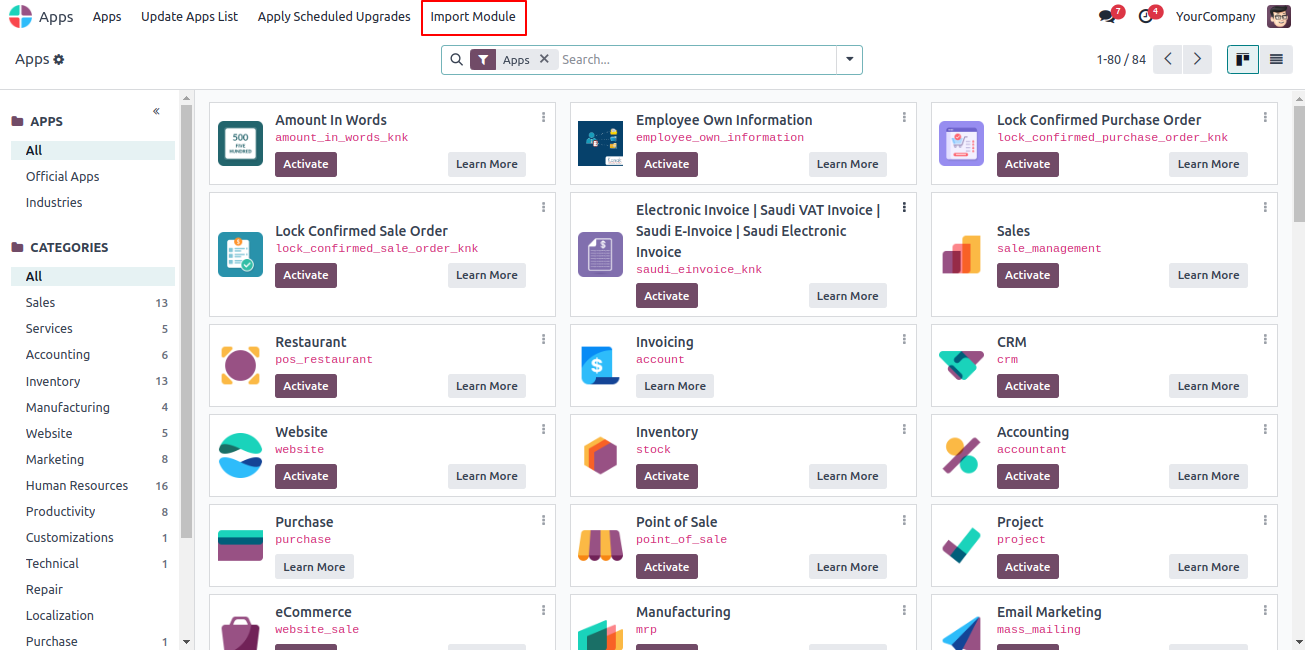Go to previous page of apps
1305x650 pixels.
[1167, 59]
